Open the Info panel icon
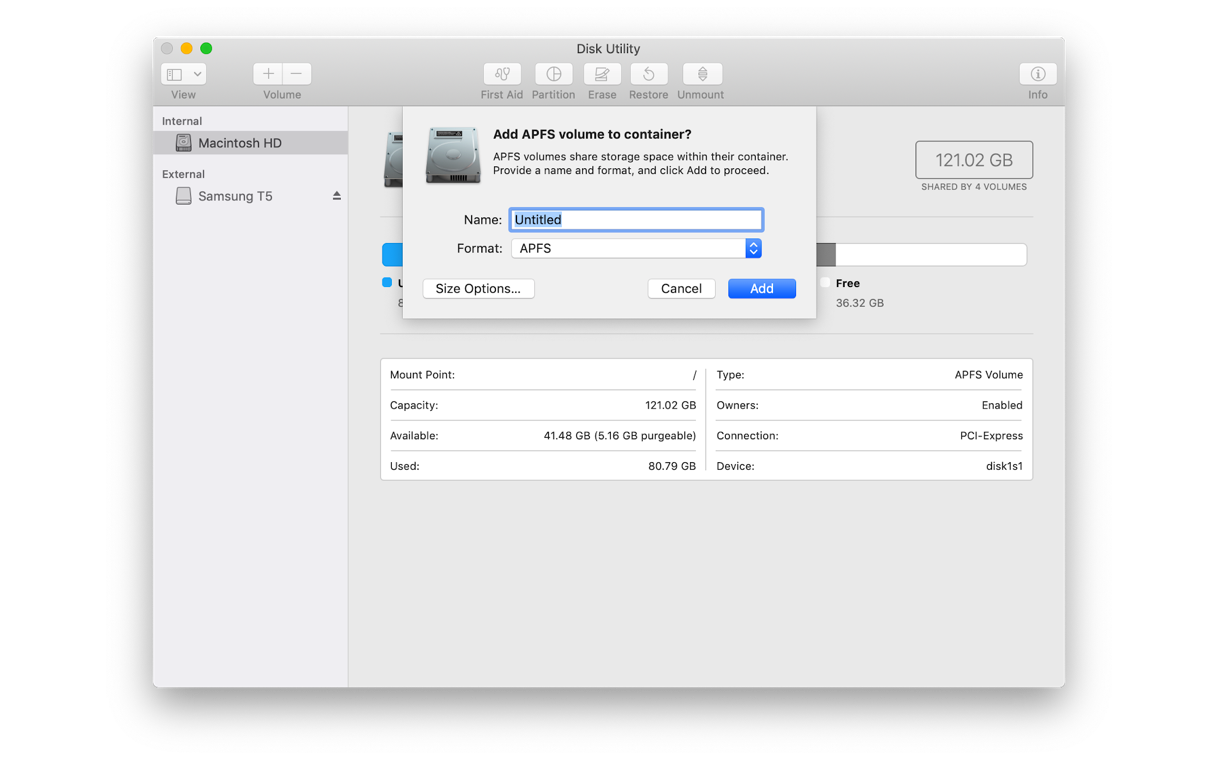1216x760 pixels. click(x=1038, y=74)
